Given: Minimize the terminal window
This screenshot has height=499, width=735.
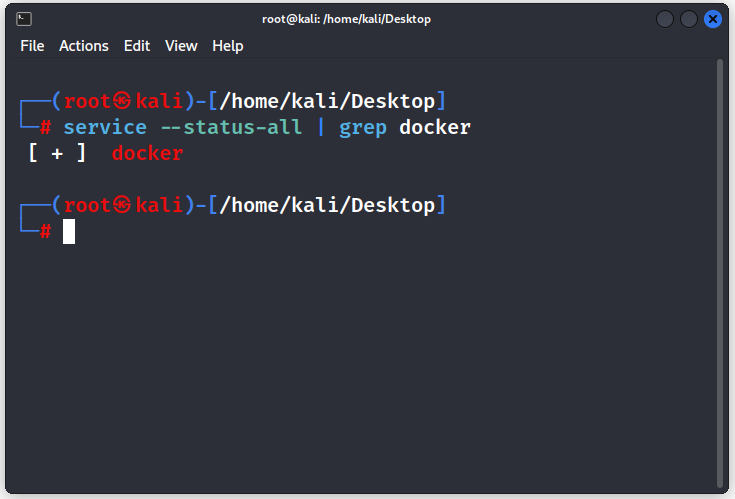Looking at the screenshot, I should point(665,19).
